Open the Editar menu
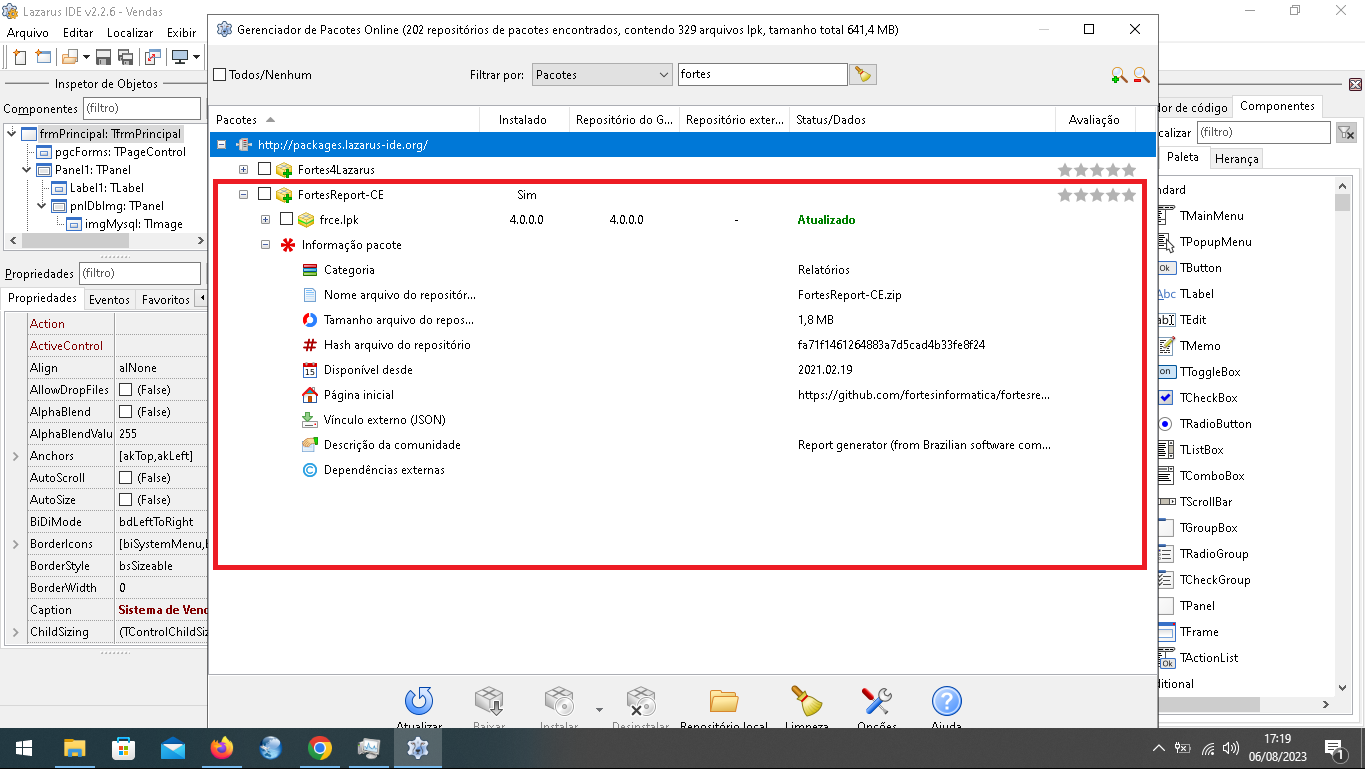Screen dimensions: 1365x769 (x=78, y=33)
